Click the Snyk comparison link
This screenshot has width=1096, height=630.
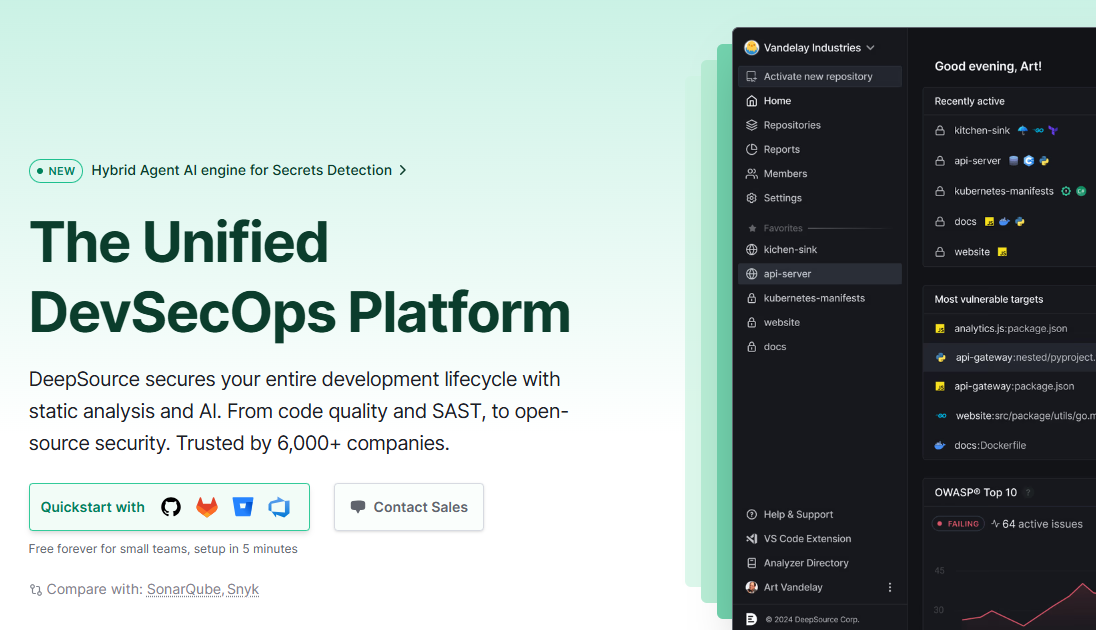243,589
